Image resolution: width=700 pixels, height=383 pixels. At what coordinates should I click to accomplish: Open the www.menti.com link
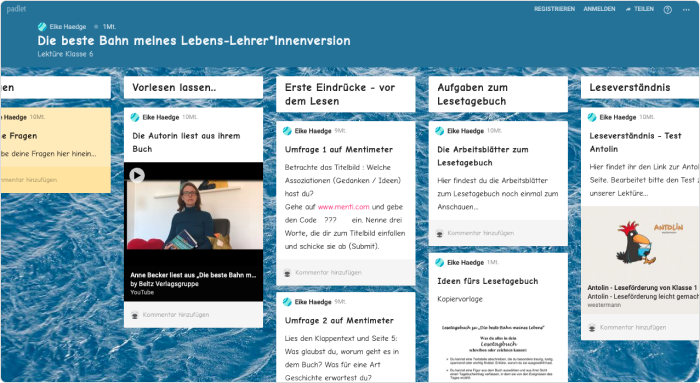343,207
